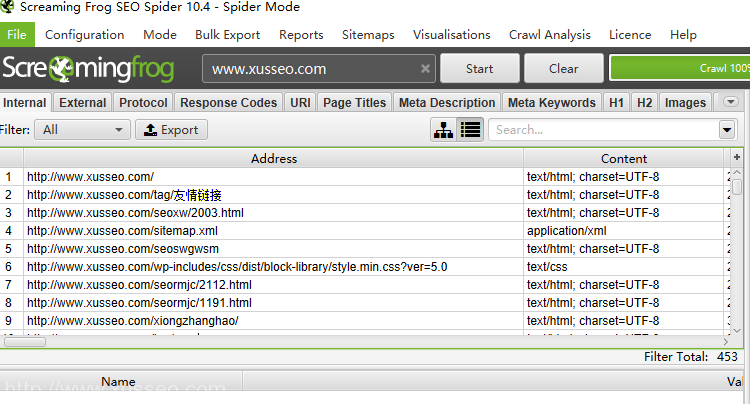Click the application/xml content cell
Viewport: 750px width, 404px height.
pos(624,230)
